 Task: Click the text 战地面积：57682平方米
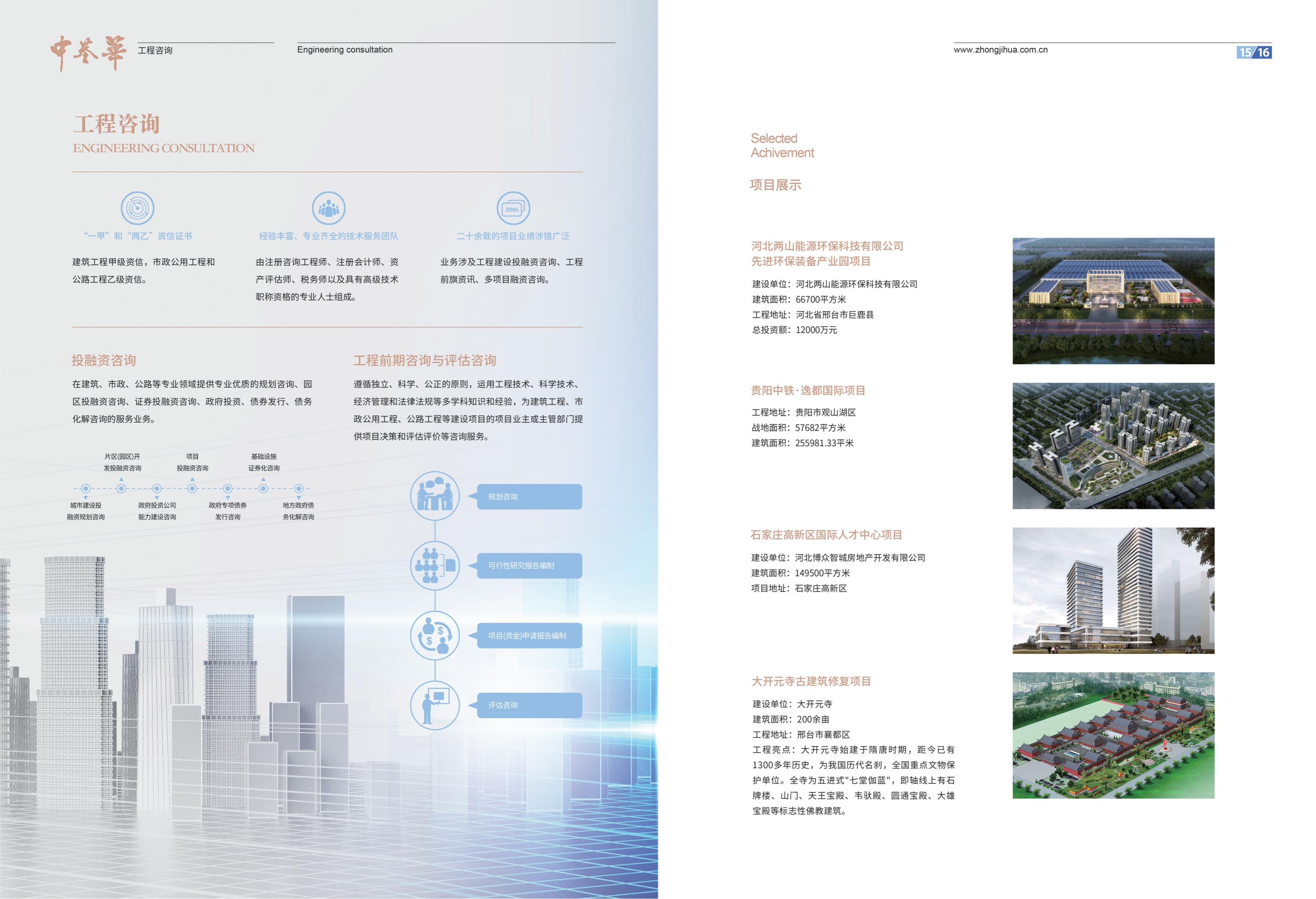tap(798, 428)
